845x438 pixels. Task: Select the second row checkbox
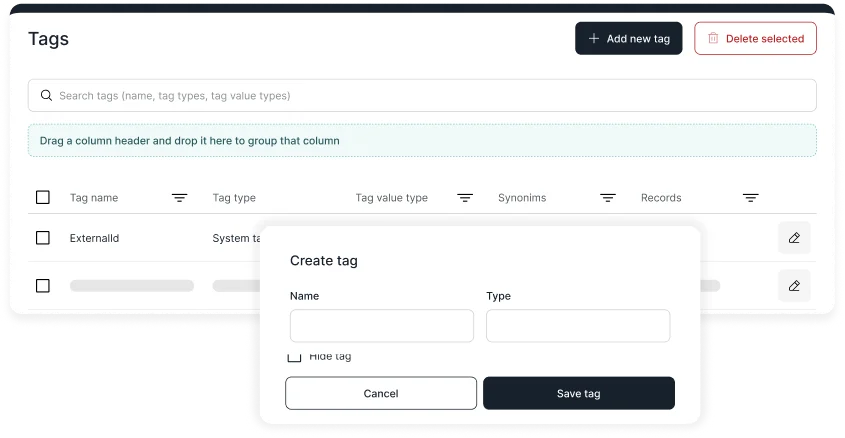pos(43,286)
